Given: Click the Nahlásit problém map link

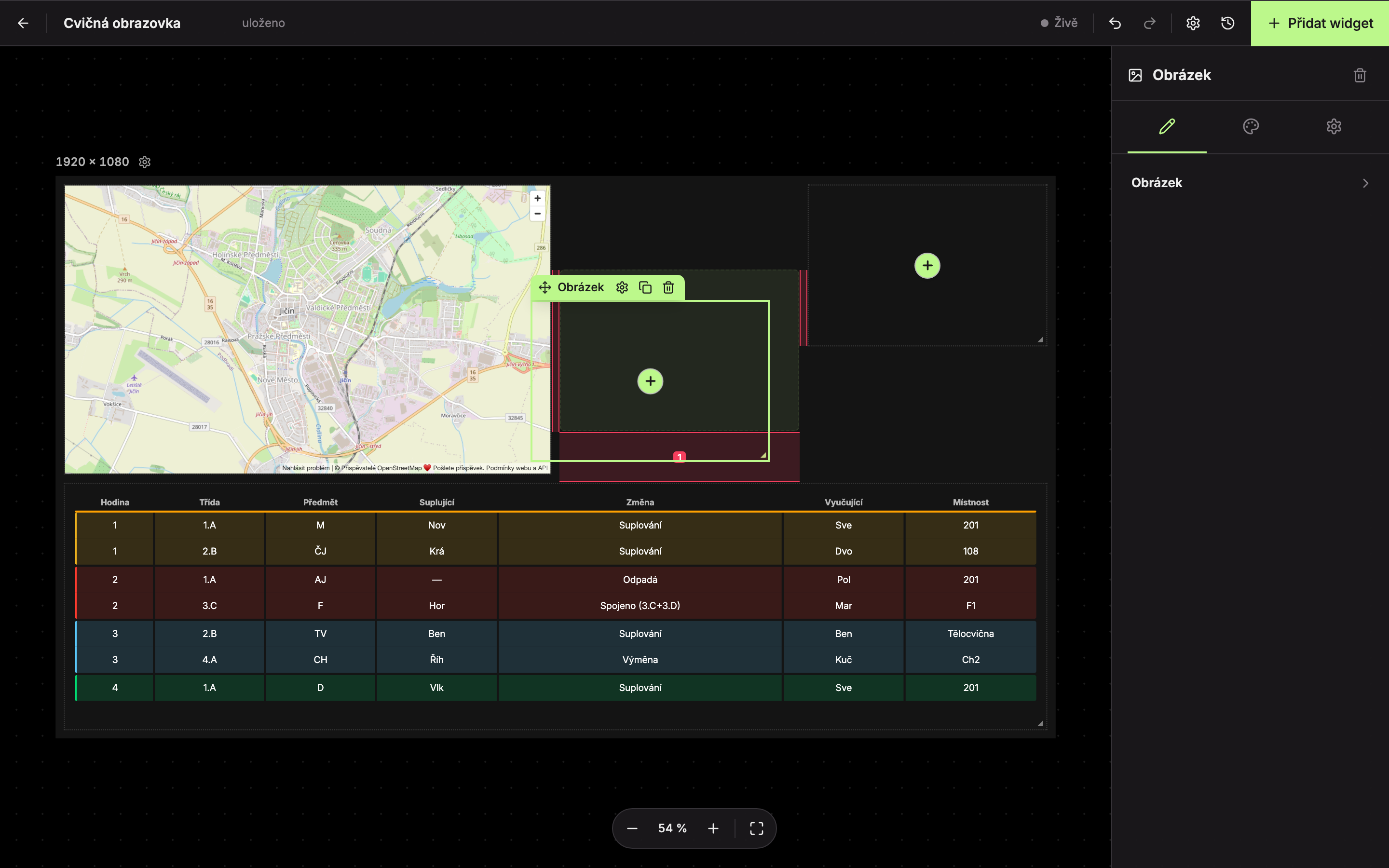Looking at the screenshot, I should (306, 468).
